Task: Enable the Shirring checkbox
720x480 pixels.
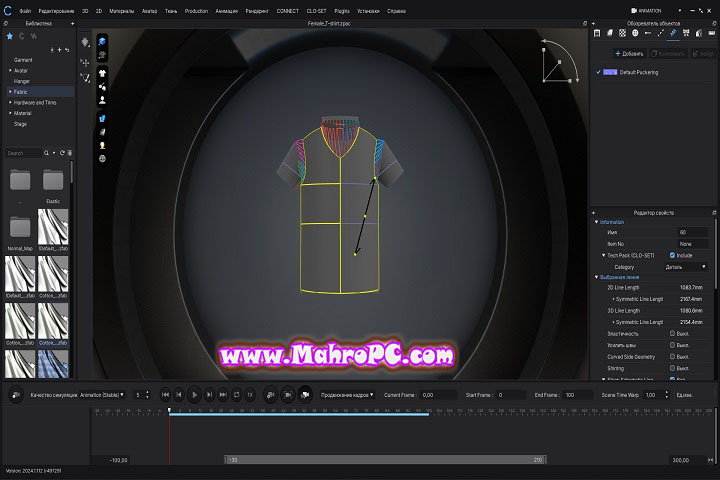Action: pyautogui.click(x=672, y=368)
